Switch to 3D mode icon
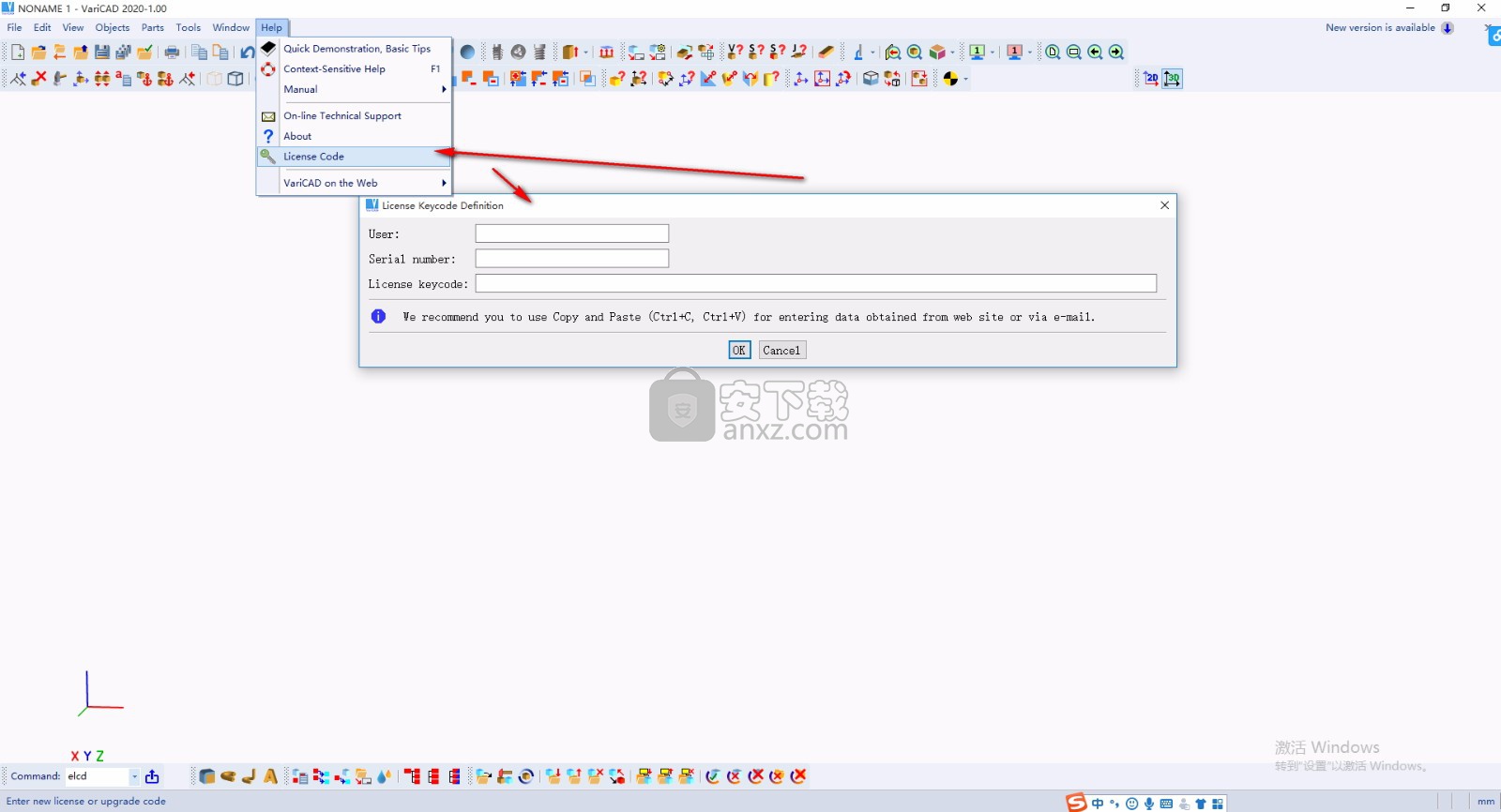Screen dimensions: 1501x812 tap(1173, 79)
